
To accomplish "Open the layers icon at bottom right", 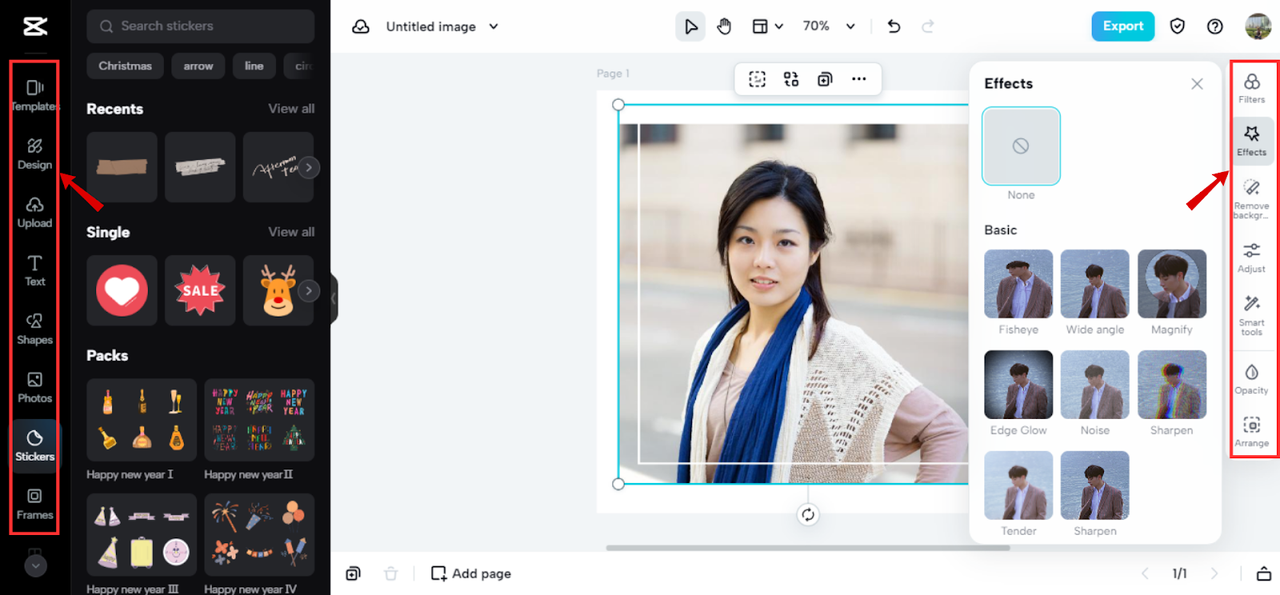I will click(1264, 573).
